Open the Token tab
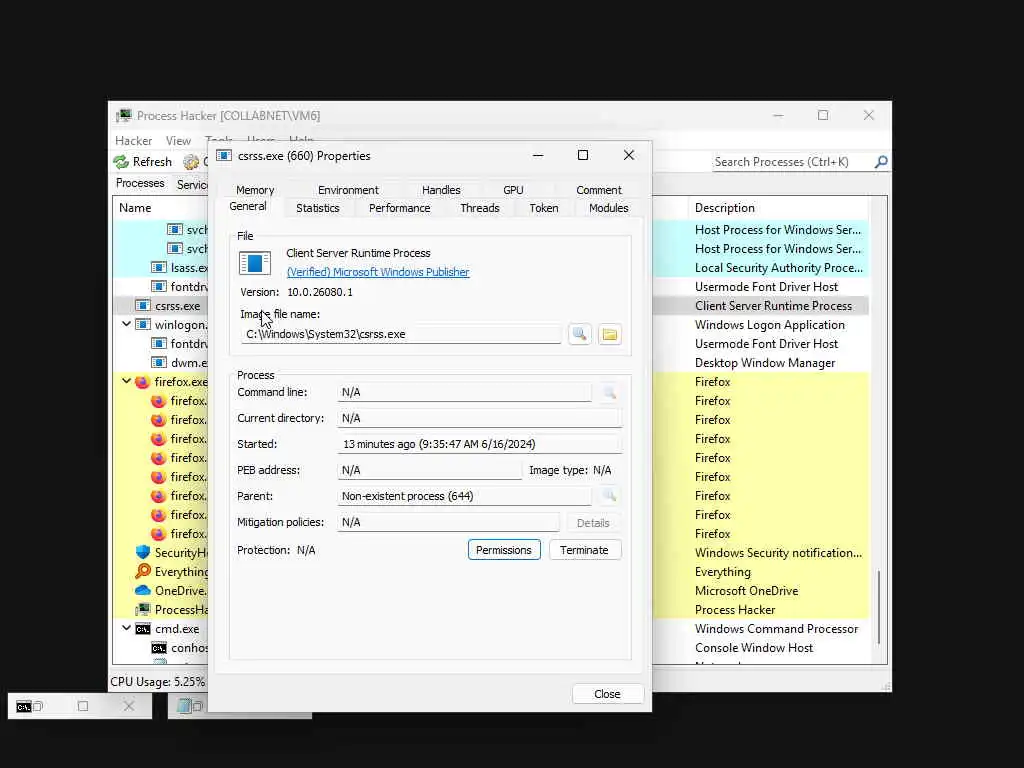 pos(543,208)
